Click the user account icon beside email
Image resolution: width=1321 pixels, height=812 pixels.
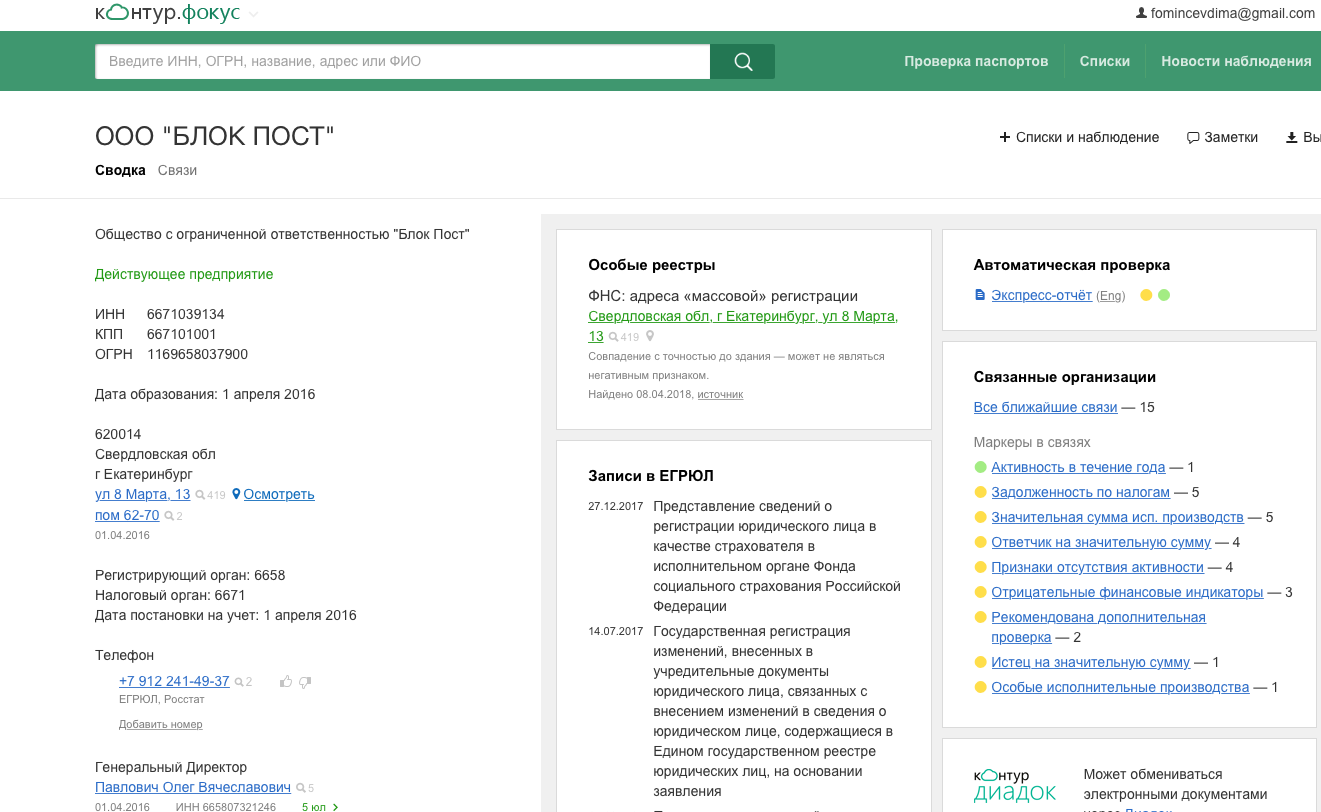tap(1141, 13)
